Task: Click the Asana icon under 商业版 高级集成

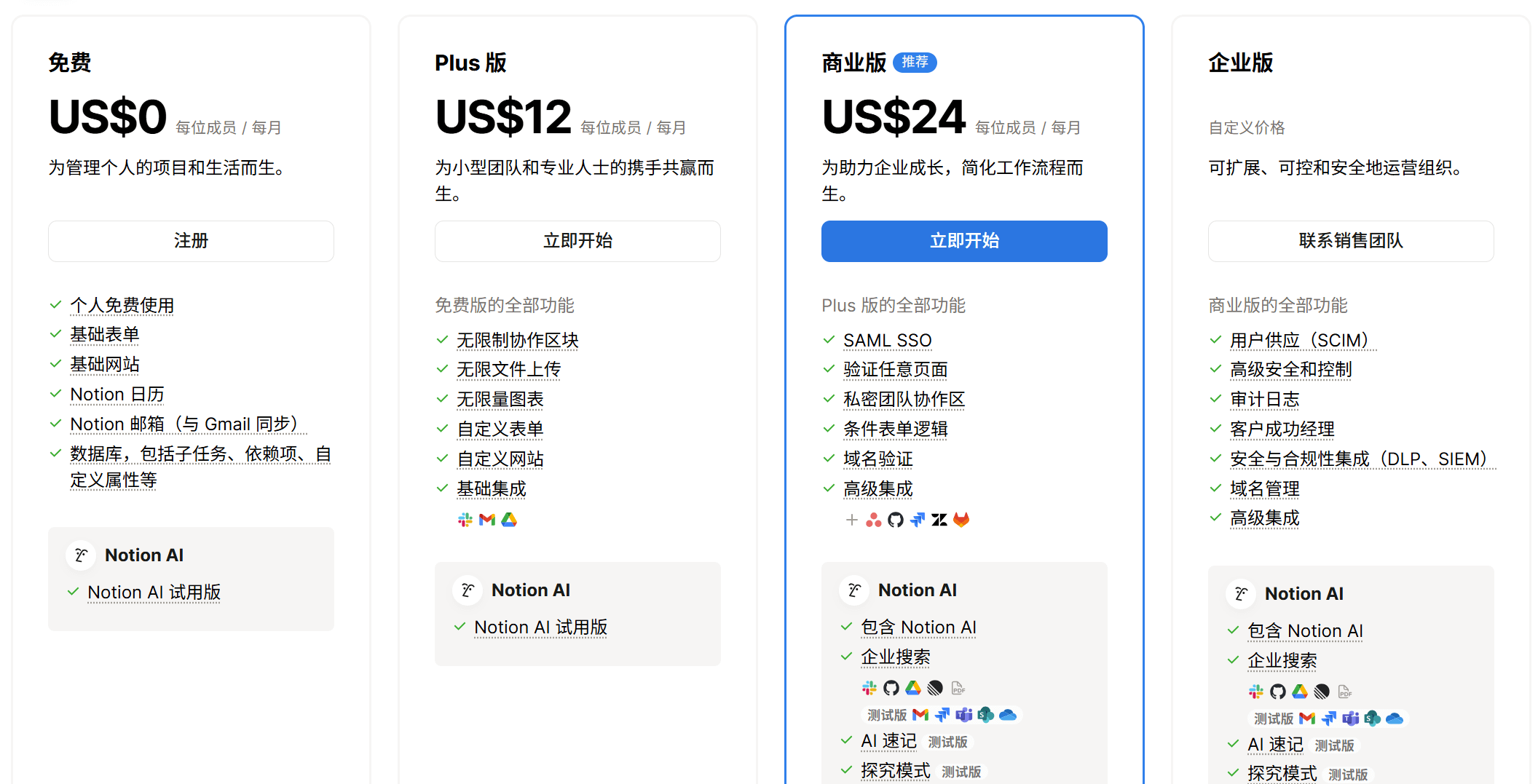Action: [874, 520]
